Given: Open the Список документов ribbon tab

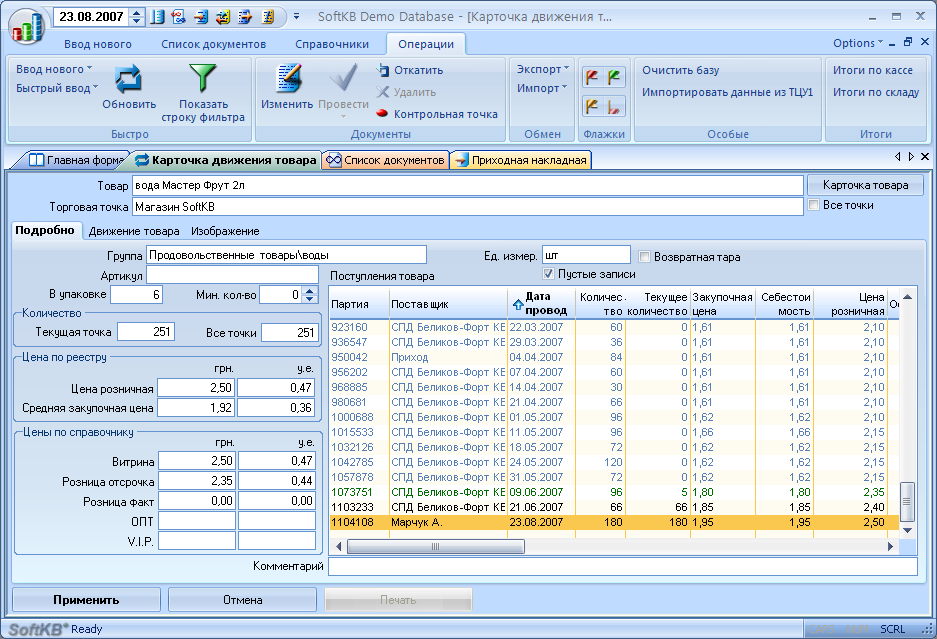Looking at the screenshot, I should click(213, 44).
